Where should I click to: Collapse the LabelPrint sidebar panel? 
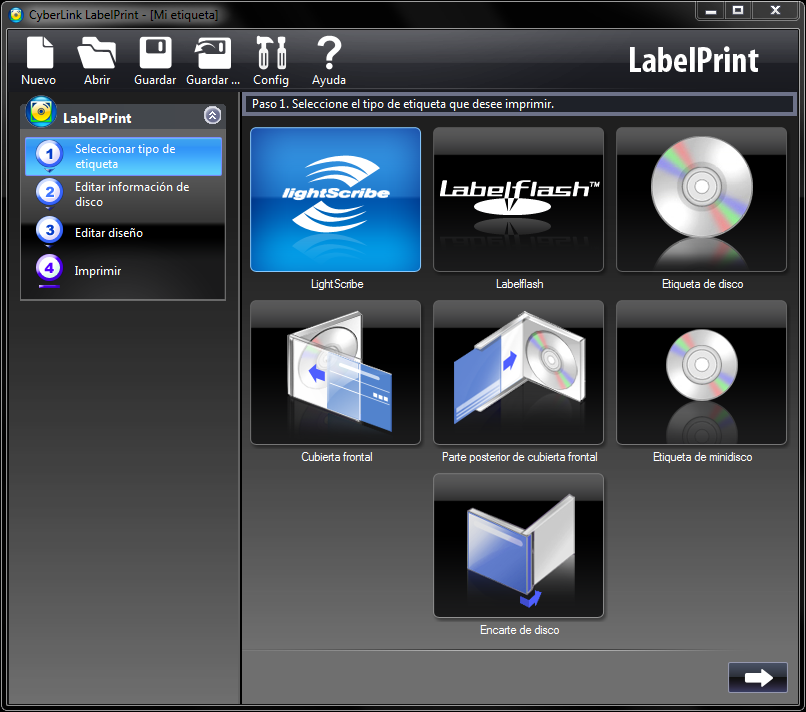tap(212, 115)
